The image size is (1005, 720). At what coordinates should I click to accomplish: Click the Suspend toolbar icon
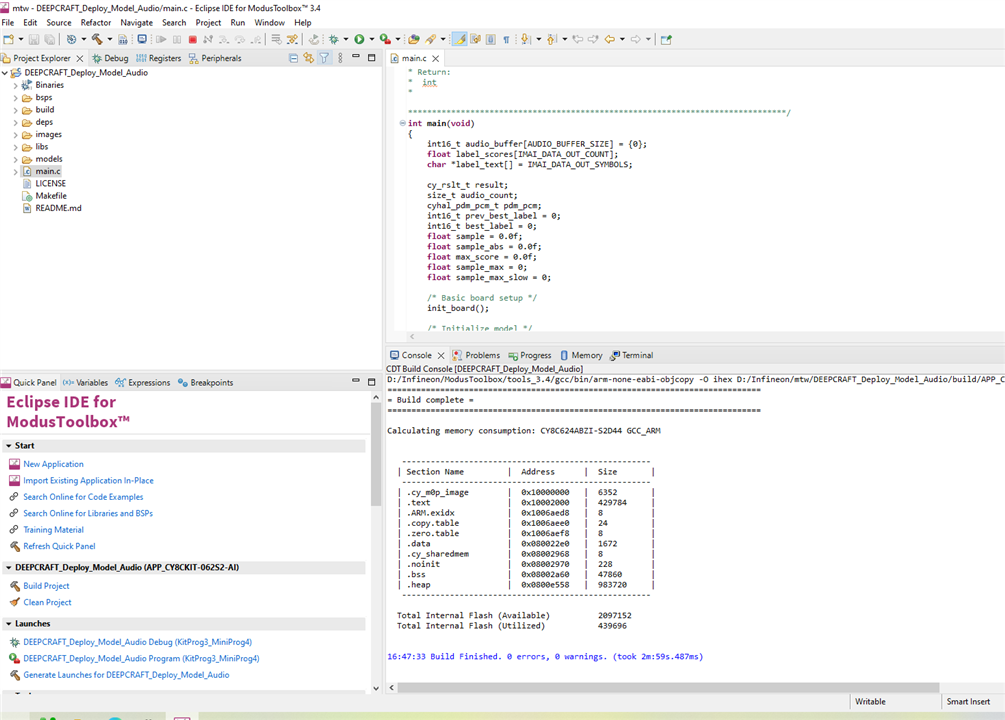tap(177, 39)
